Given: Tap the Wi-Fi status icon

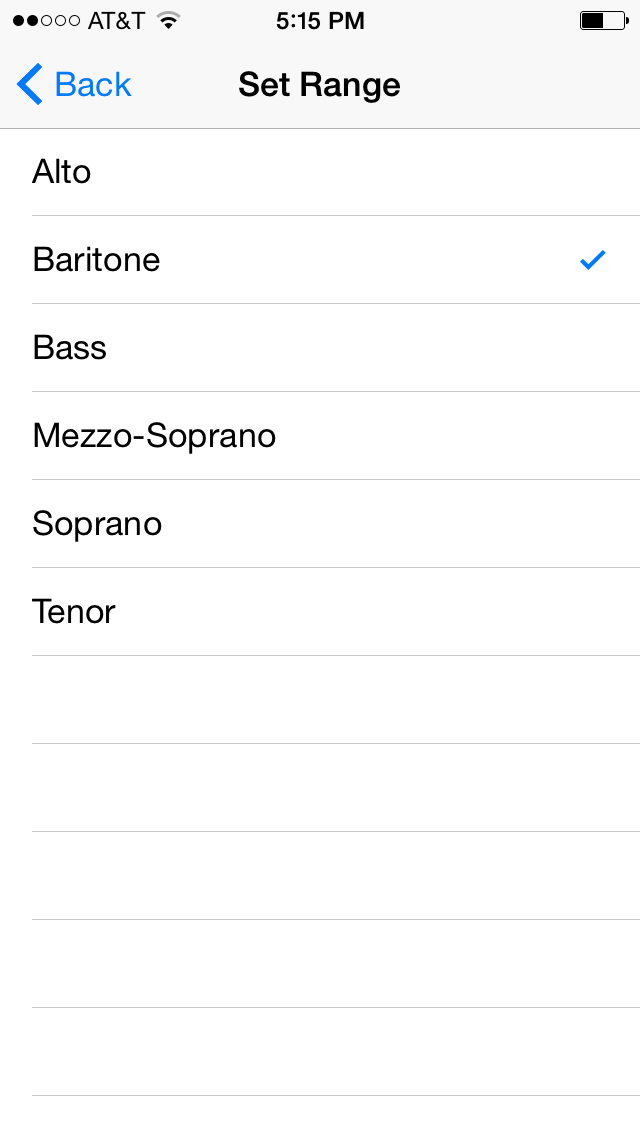Looking at the screenshot, I should pos(168,21).
